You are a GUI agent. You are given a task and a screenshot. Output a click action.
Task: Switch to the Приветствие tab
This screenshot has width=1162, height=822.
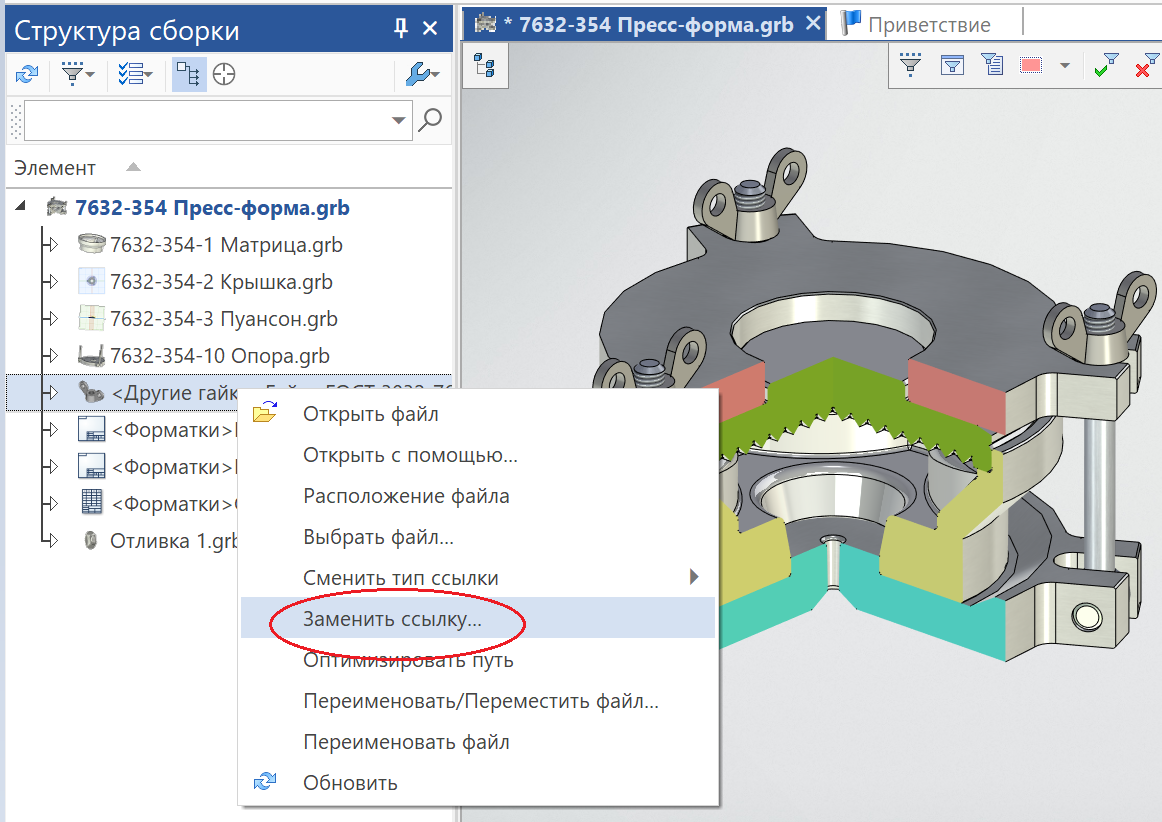pos(929,24)
